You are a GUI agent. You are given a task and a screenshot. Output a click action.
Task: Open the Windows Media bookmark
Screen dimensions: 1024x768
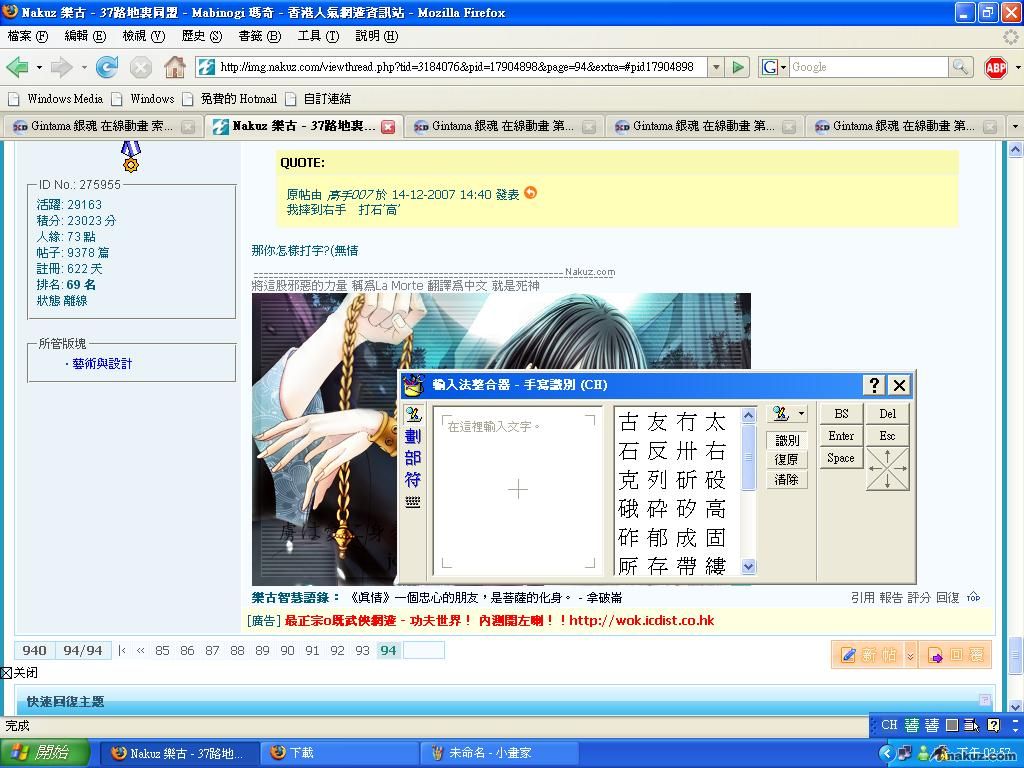click(x=56, y=99)
